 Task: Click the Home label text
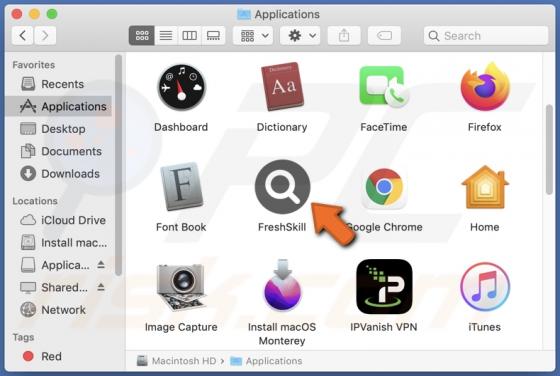(485, 227)
